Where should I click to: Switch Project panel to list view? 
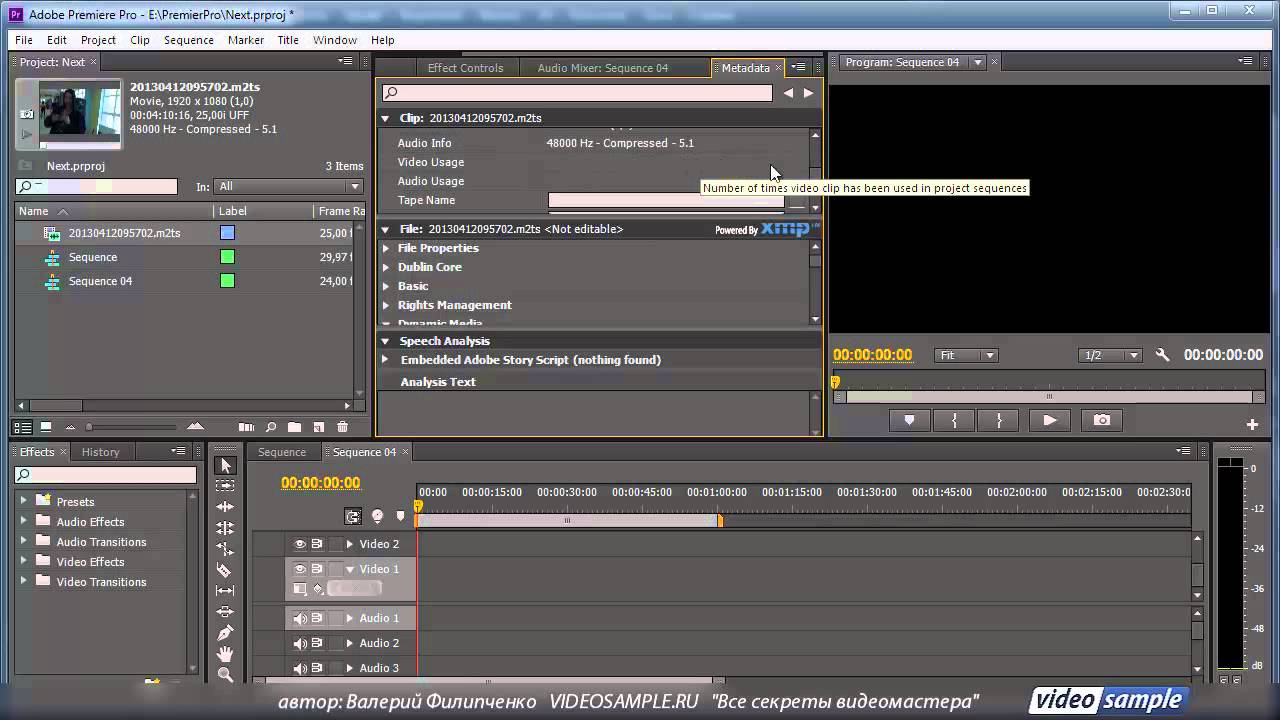coord(23,427)
